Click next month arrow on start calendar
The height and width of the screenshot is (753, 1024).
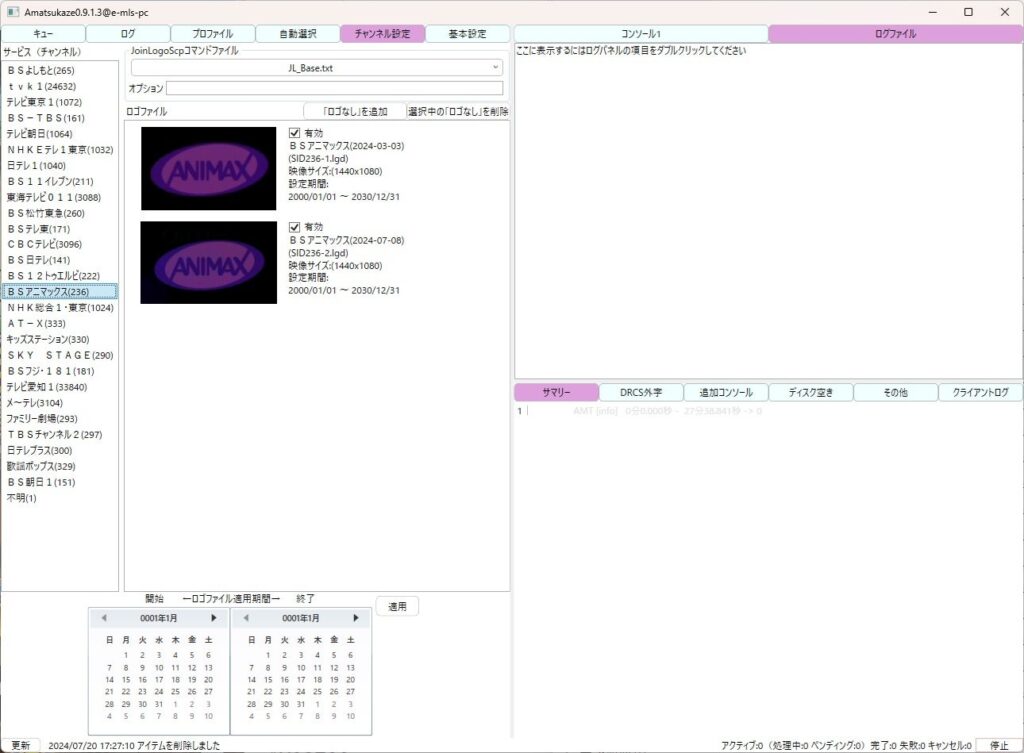pos(213,618)
